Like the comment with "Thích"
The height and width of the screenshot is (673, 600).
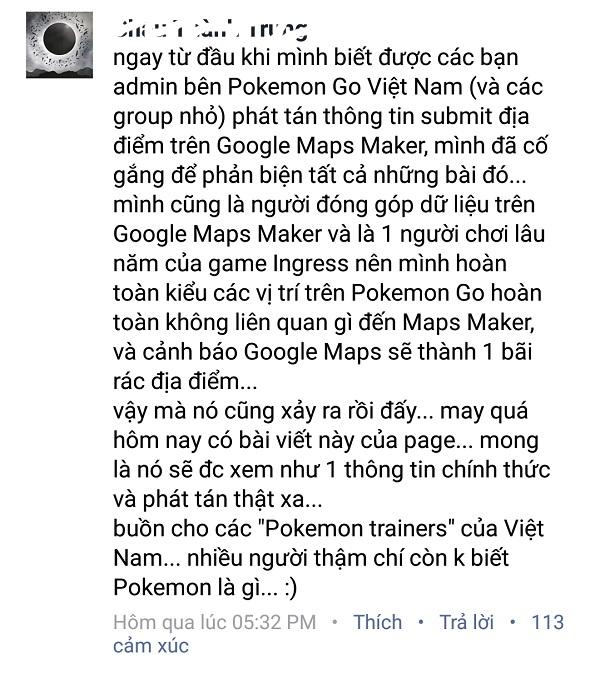tap(377, 622)
